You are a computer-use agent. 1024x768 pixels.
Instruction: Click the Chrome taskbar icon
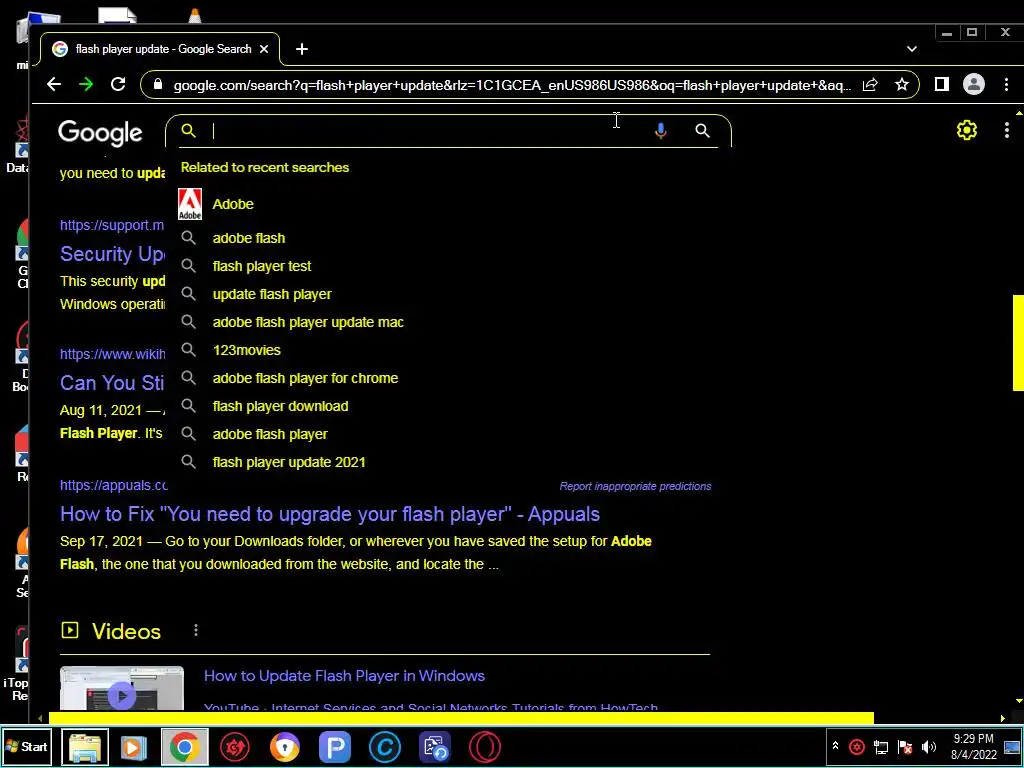[184, 747]
